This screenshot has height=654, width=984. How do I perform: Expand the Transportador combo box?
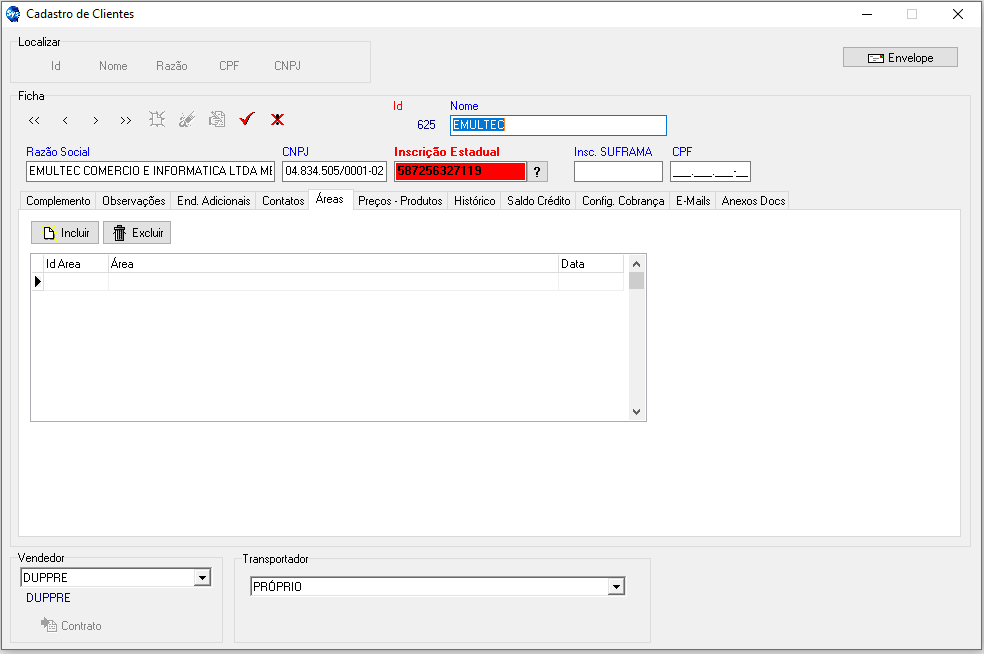pyautogui.click(x=616, y=587)
